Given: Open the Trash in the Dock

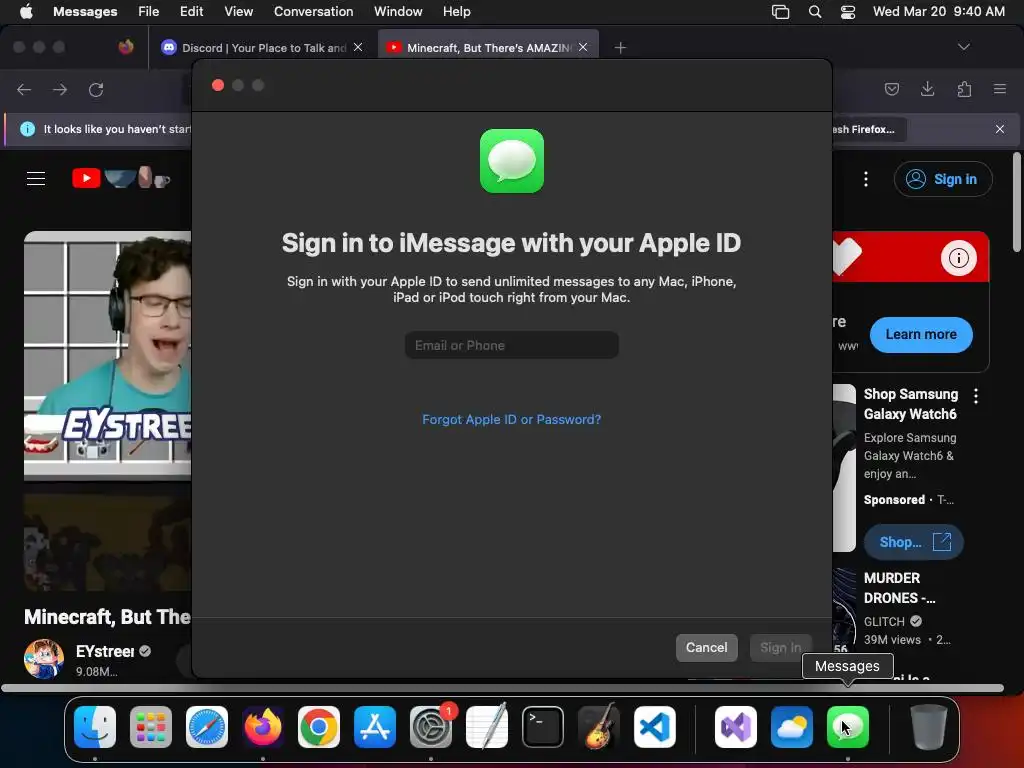Looking at the screenshot, I should [x=929, y=727].
